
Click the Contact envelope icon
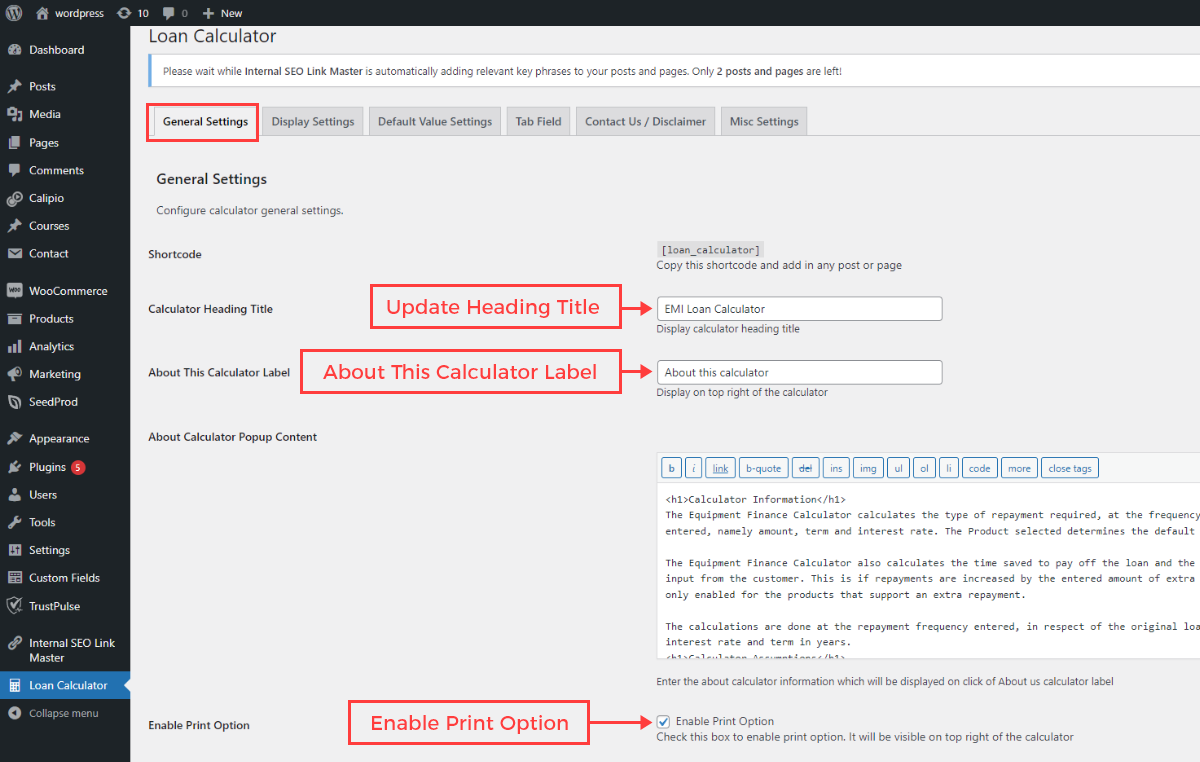pyautogui.click(x=14, y=254)
